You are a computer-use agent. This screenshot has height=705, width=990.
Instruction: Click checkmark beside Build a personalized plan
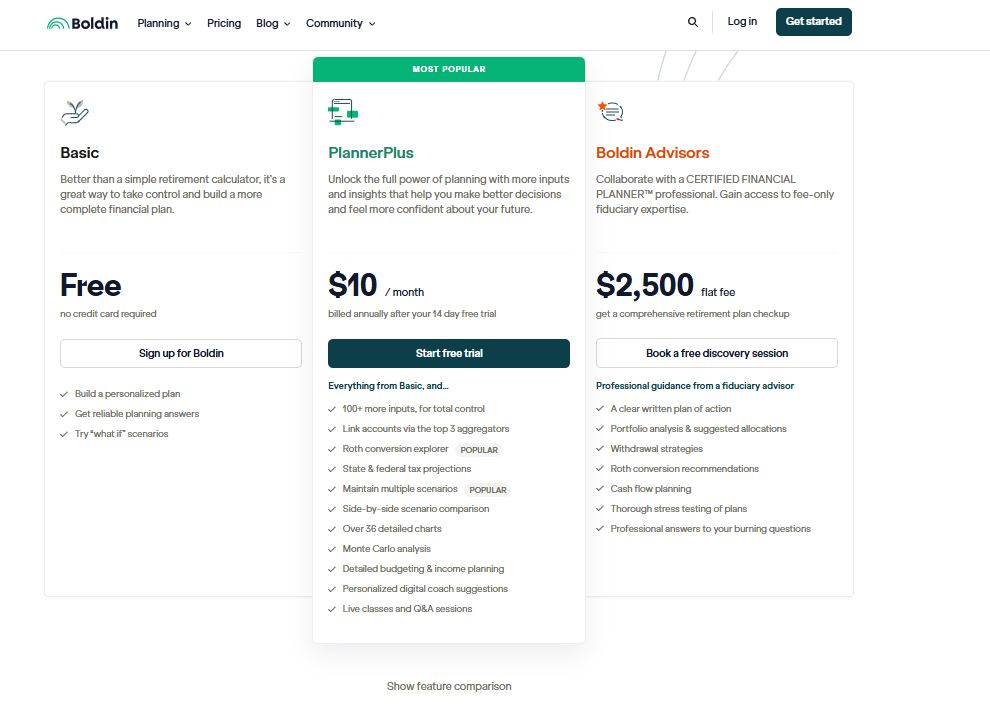pyautogui.click(x=64, y=394)
